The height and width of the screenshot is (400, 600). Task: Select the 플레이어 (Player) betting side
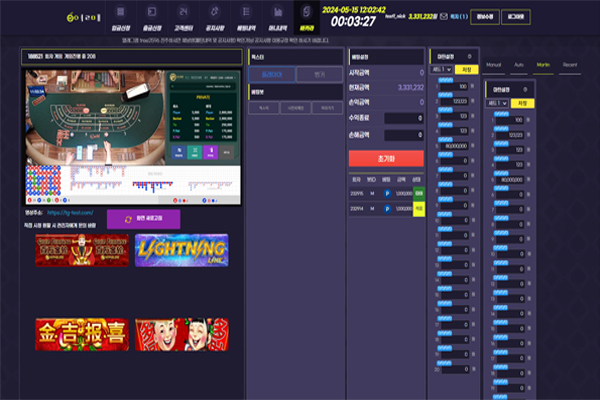(273, 75)
